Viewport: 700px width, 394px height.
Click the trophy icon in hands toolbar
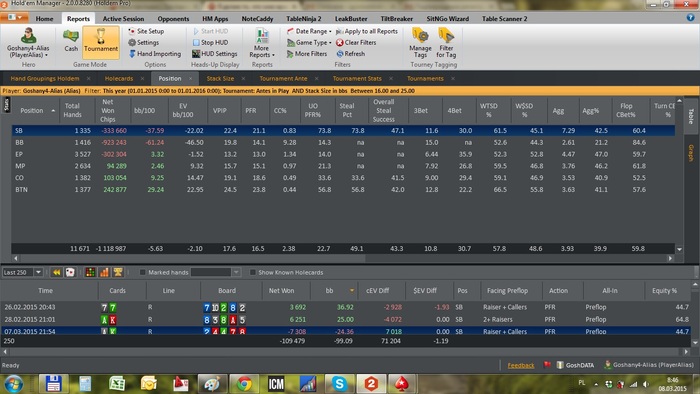pos(118,272)
